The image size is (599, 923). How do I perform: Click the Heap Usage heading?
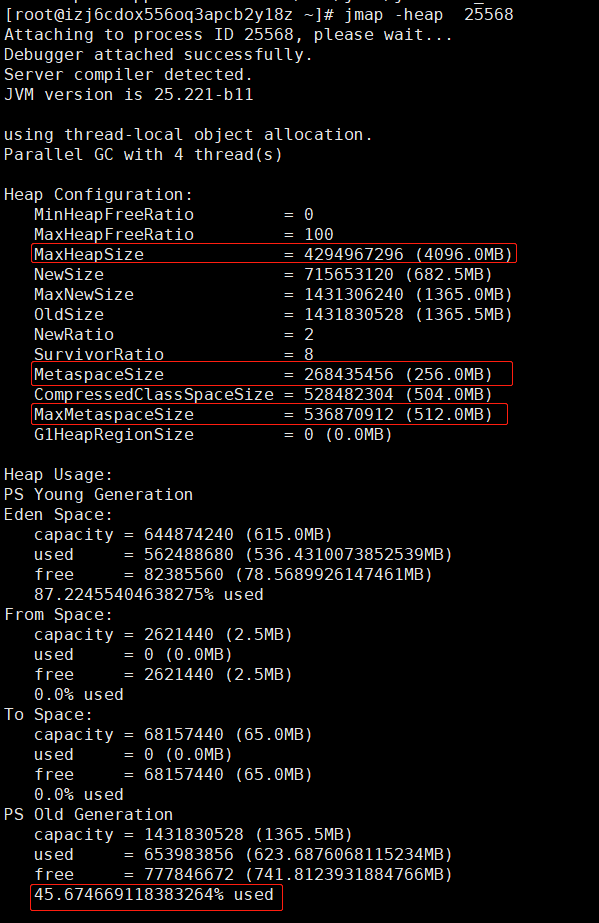click(58, 474)
